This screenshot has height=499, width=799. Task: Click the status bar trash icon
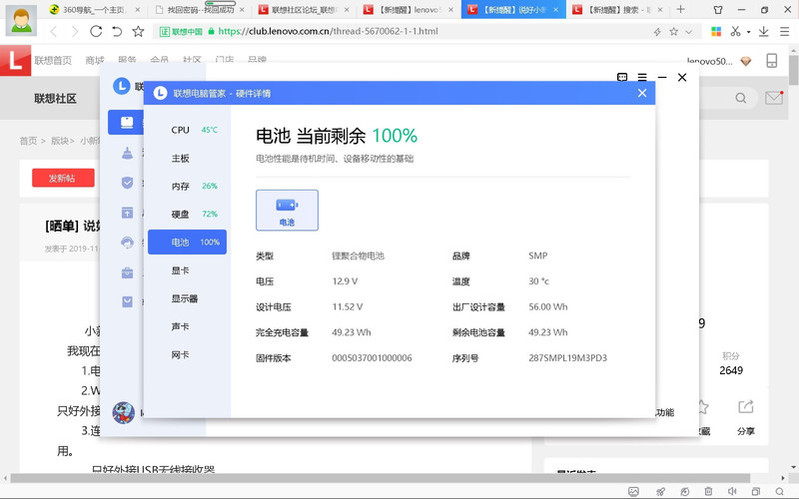(x=708, y=491)
